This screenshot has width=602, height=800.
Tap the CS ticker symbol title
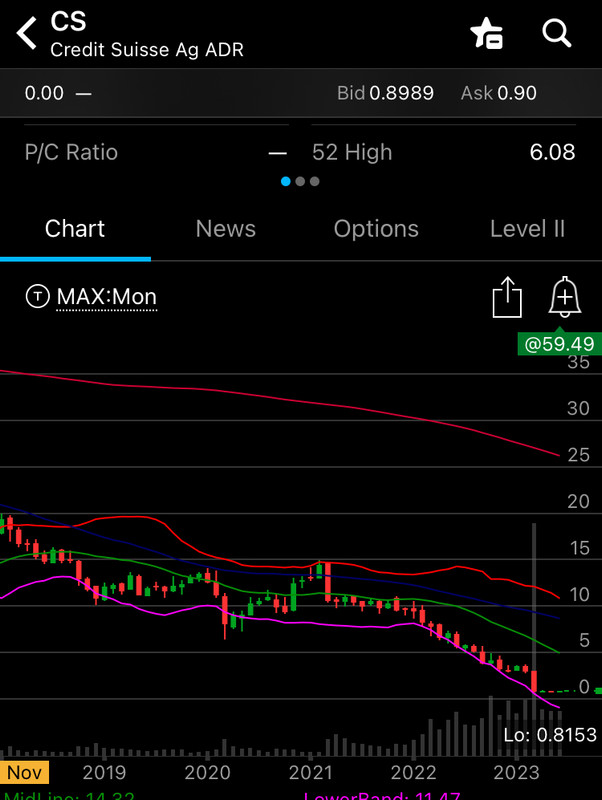click(x=68, y=21)
